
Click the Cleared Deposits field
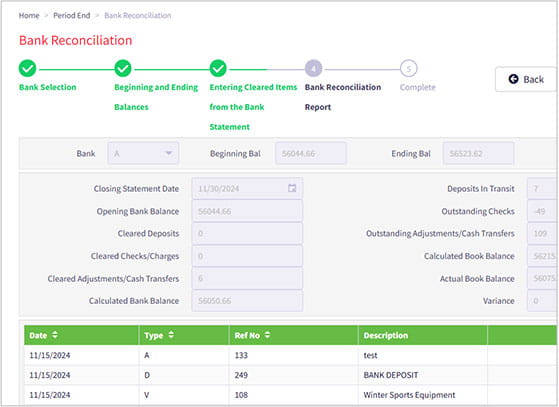[x=247, y=233]
